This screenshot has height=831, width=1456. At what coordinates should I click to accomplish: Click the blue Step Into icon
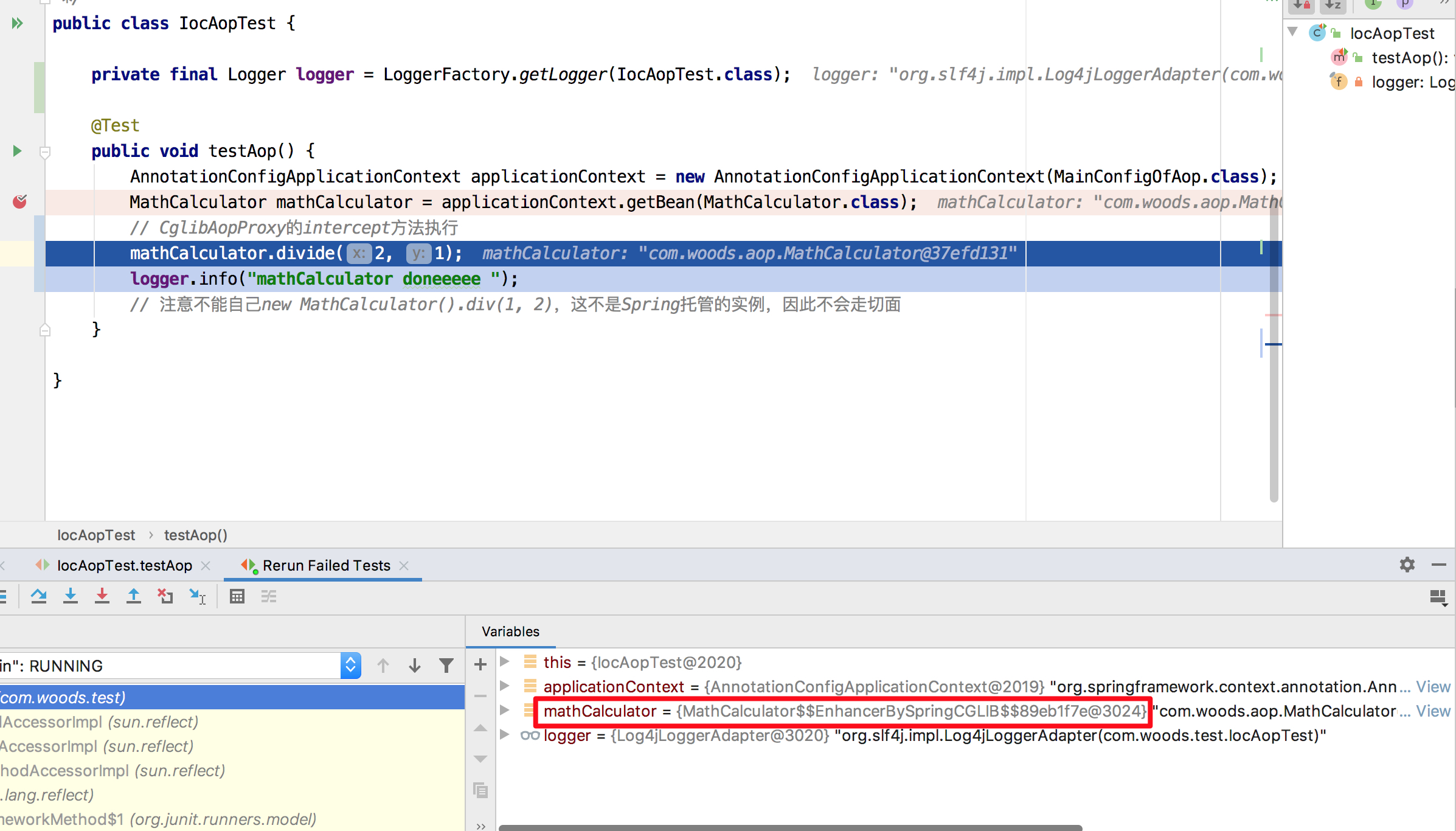(71, 596)
